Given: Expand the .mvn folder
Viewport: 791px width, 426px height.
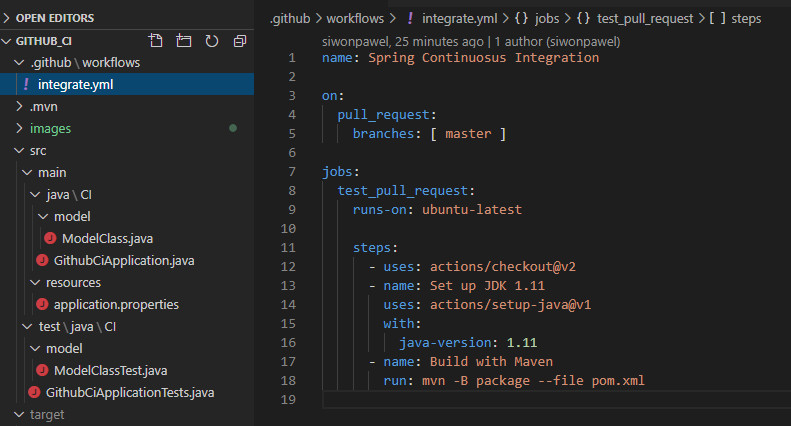Looking at the screenshot, I should [19, 106].
